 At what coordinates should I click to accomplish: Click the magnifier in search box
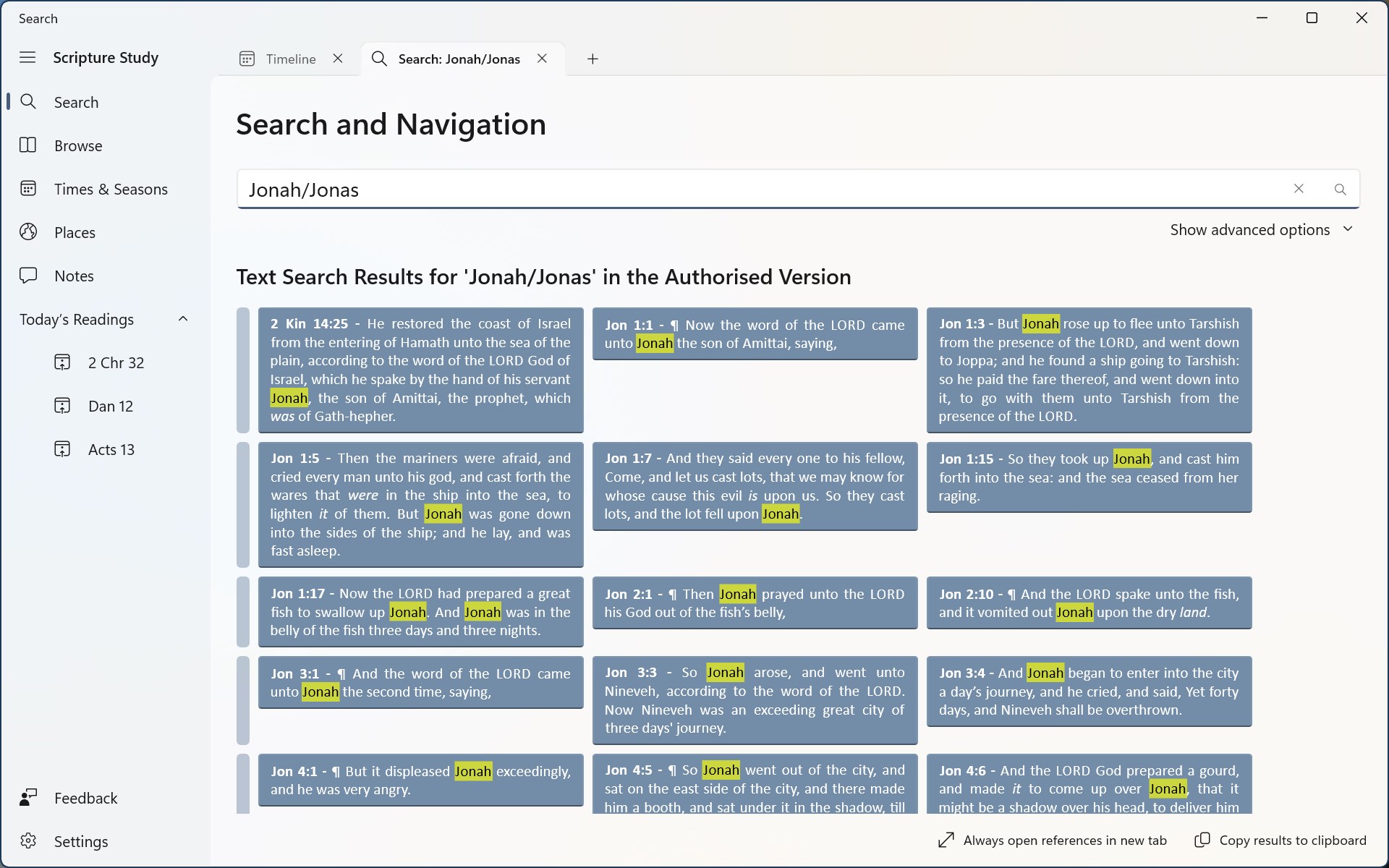coord(1340,190)
